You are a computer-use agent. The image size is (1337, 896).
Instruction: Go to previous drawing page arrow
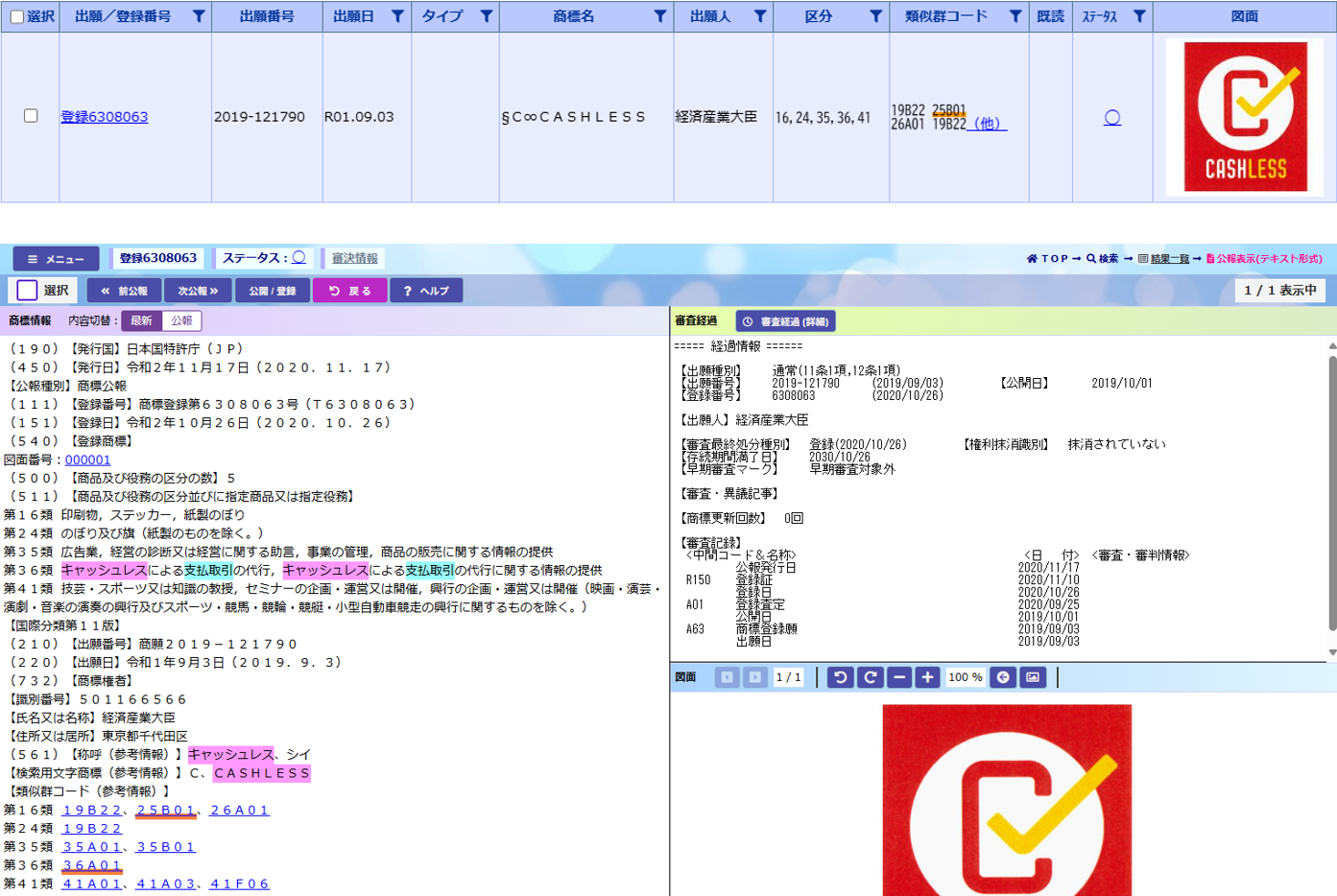pos(727,677)
